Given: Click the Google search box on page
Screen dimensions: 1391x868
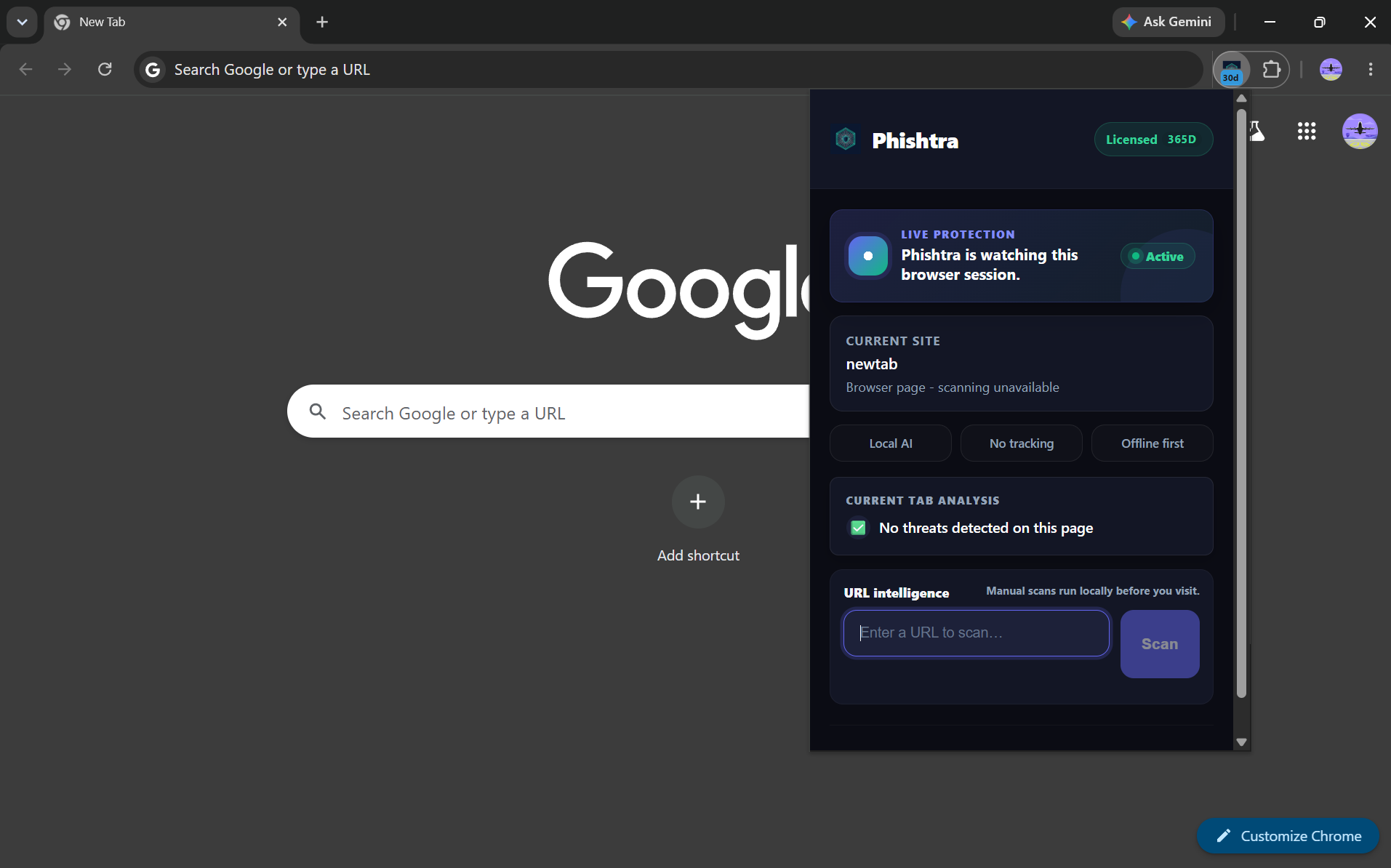Looking at the screenshot, I should tap(548, 411).
